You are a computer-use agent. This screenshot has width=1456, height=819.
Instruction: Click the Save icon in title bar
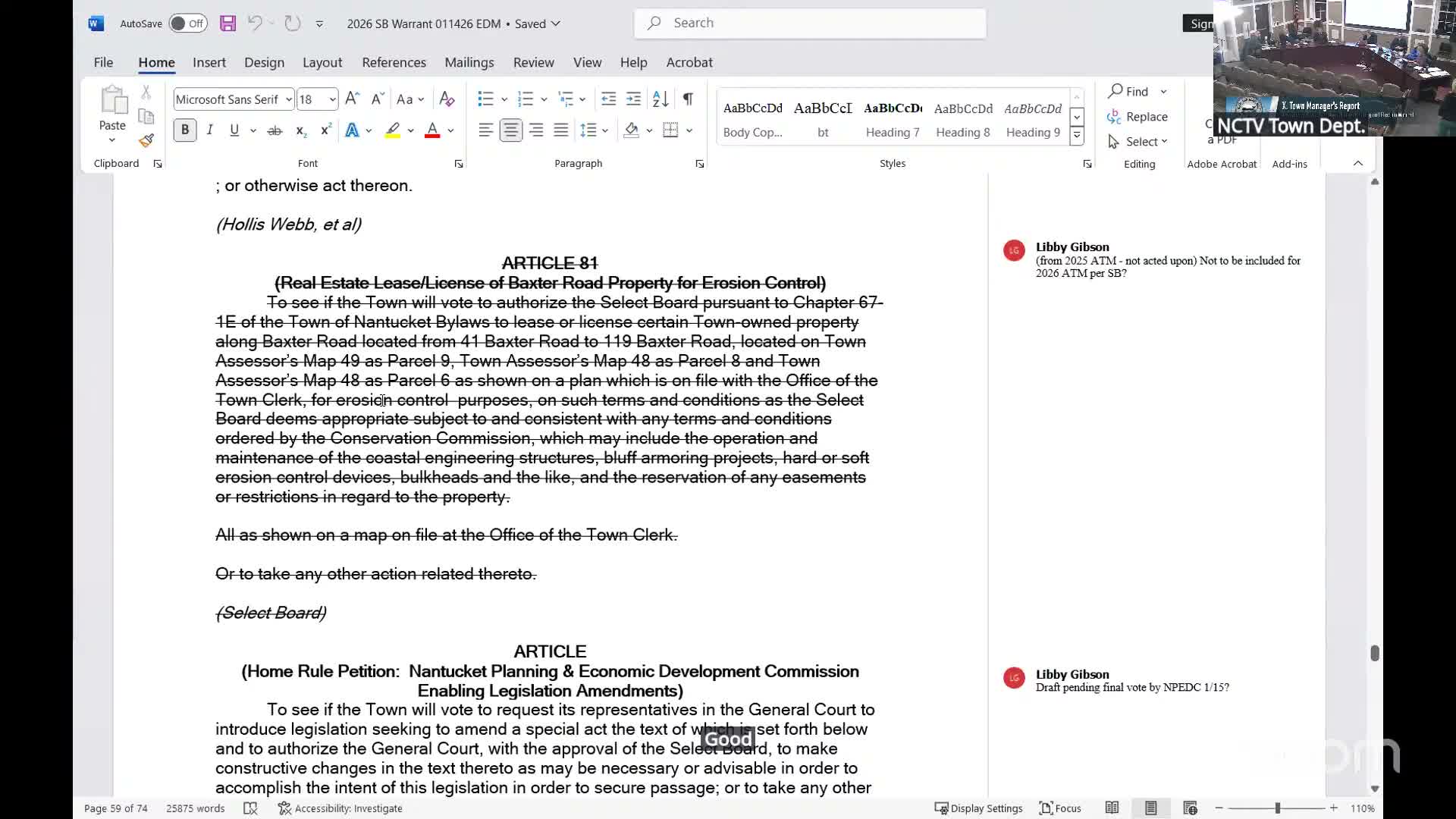click(x=227, y=24)
